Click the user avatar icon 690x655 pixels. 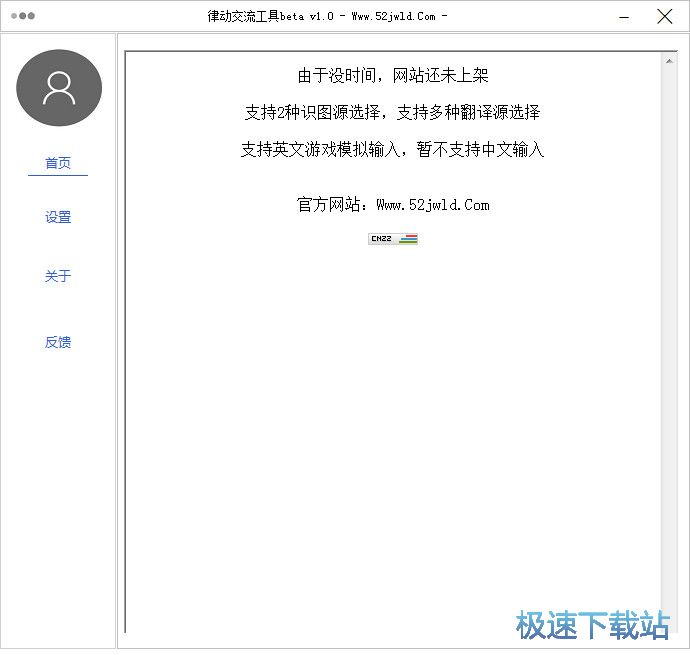59,88
